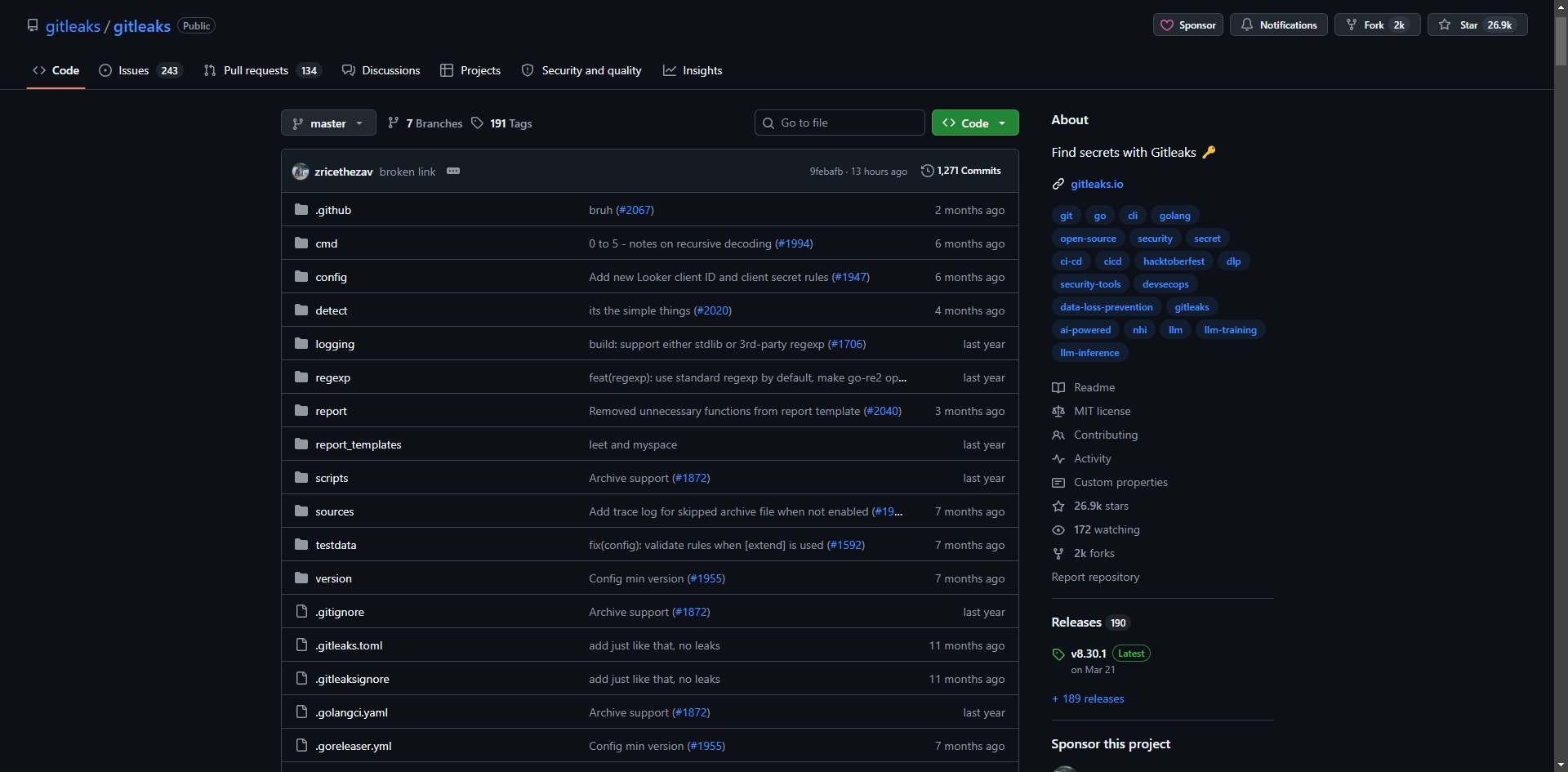Click the note icon beside Custom properties
This screenshot has width=1568, height=772.
1058,482
